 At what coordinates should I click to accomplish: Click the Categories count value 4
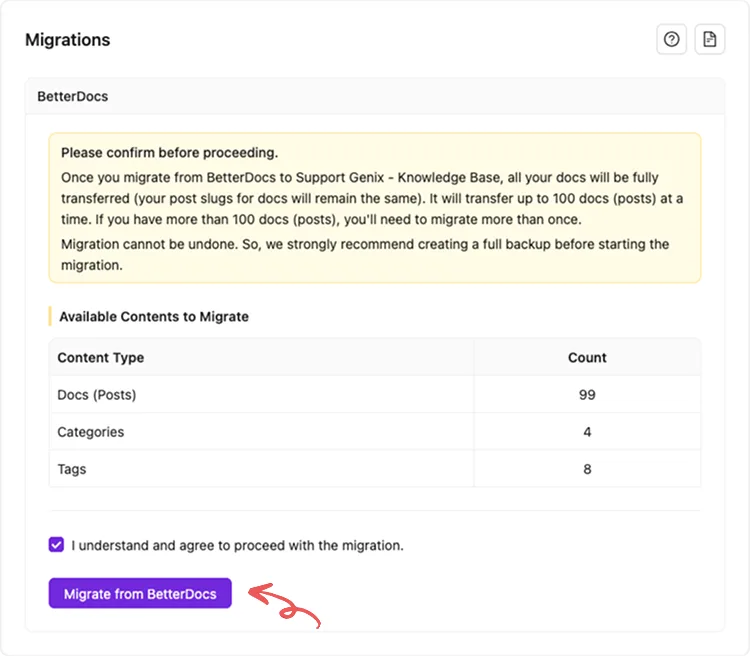[x=587, y=432]
